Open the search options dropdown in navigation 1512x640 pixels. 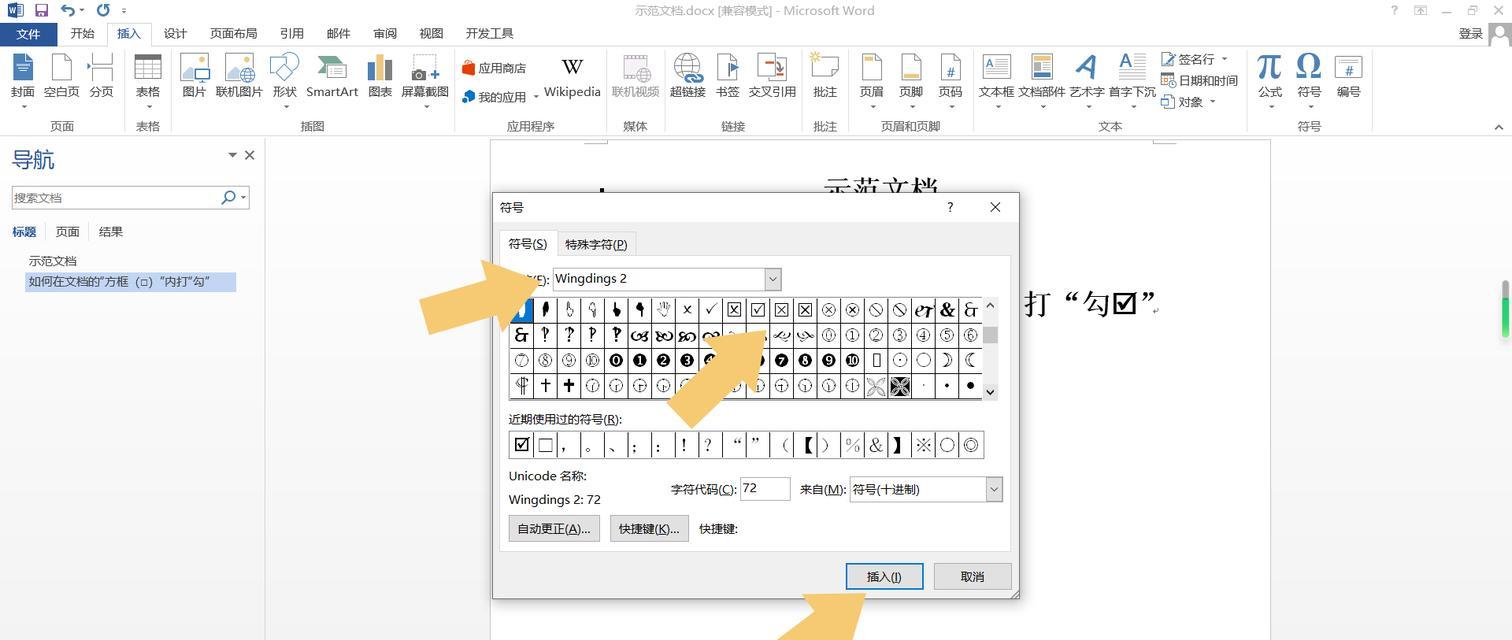243,198
